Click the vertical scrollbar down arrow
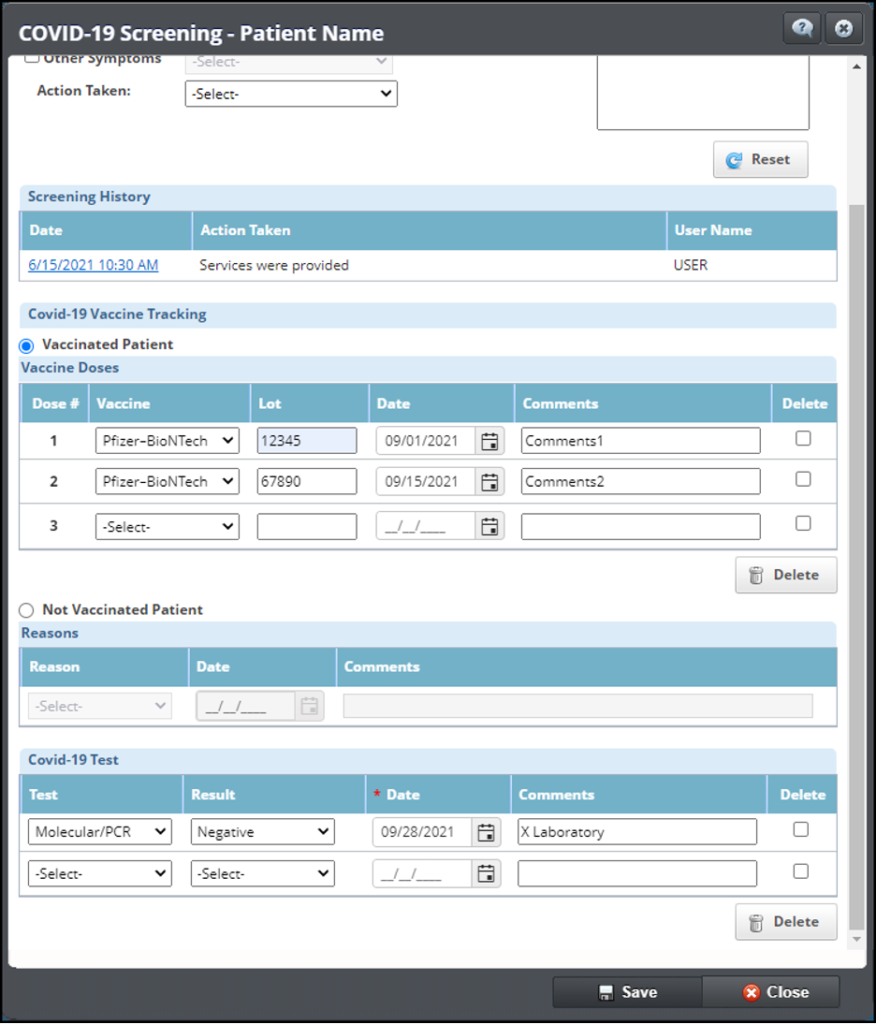 click(x=855, y=940)
